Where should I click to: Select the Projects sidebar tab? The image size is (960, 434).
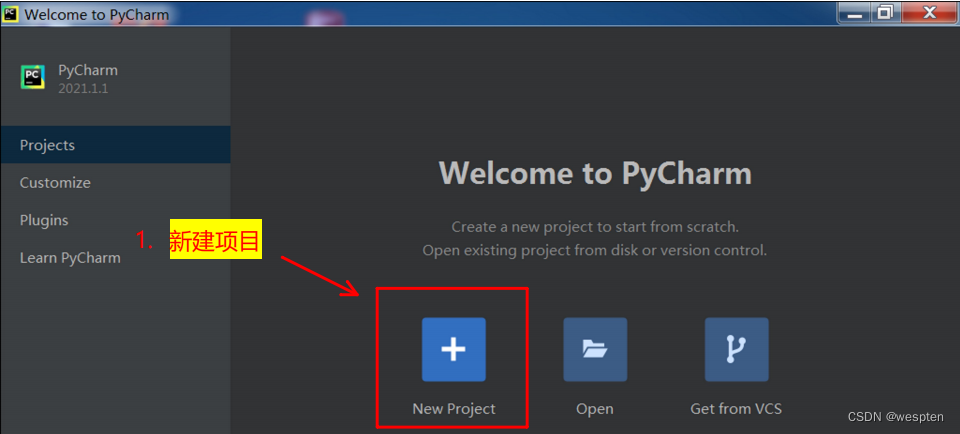click(116, 145)
